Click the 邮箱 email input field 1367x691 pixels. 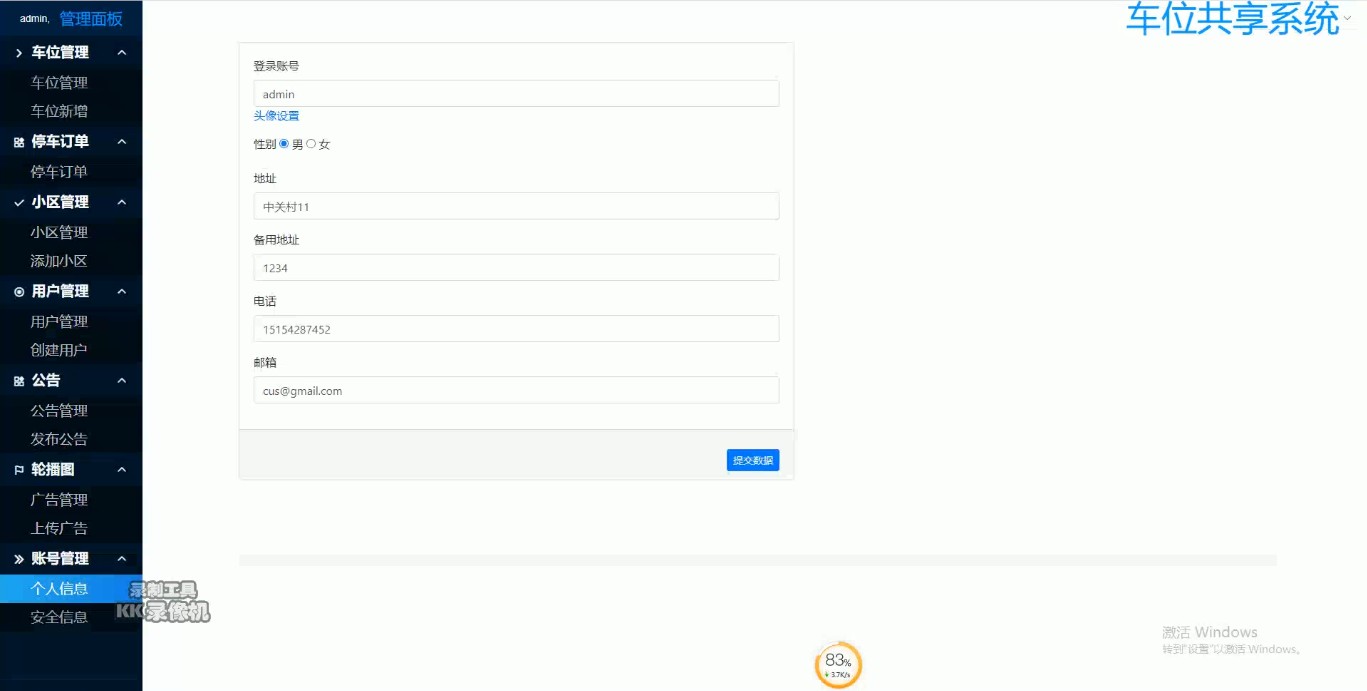(x=516, y=391)
